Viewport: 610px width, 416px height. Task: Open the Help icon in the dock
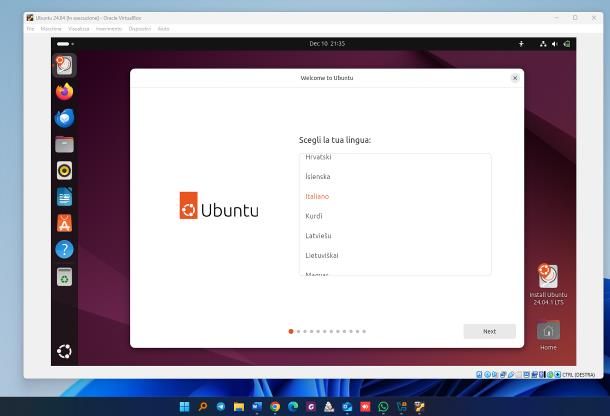64,249
